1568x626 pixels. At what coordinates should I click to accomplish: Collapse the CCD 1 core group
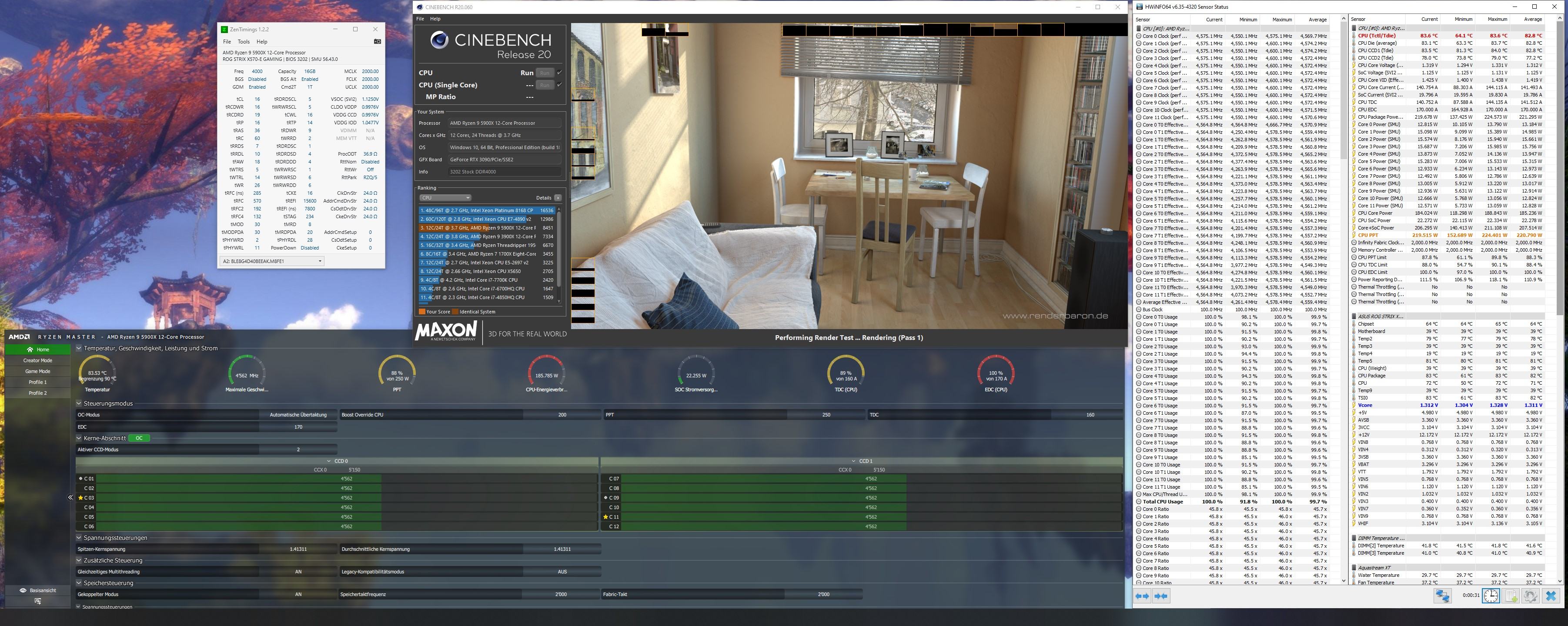854,461
